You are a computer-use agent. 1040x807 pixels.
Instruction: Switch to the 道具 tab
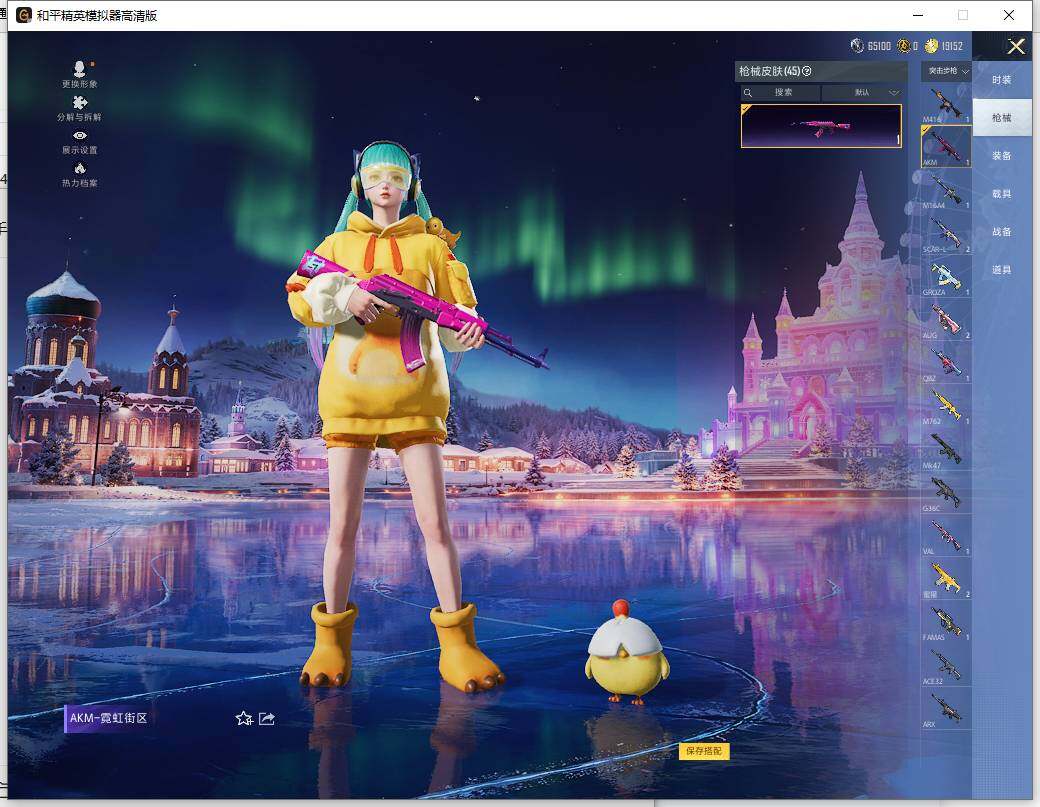click(1002, 269)
